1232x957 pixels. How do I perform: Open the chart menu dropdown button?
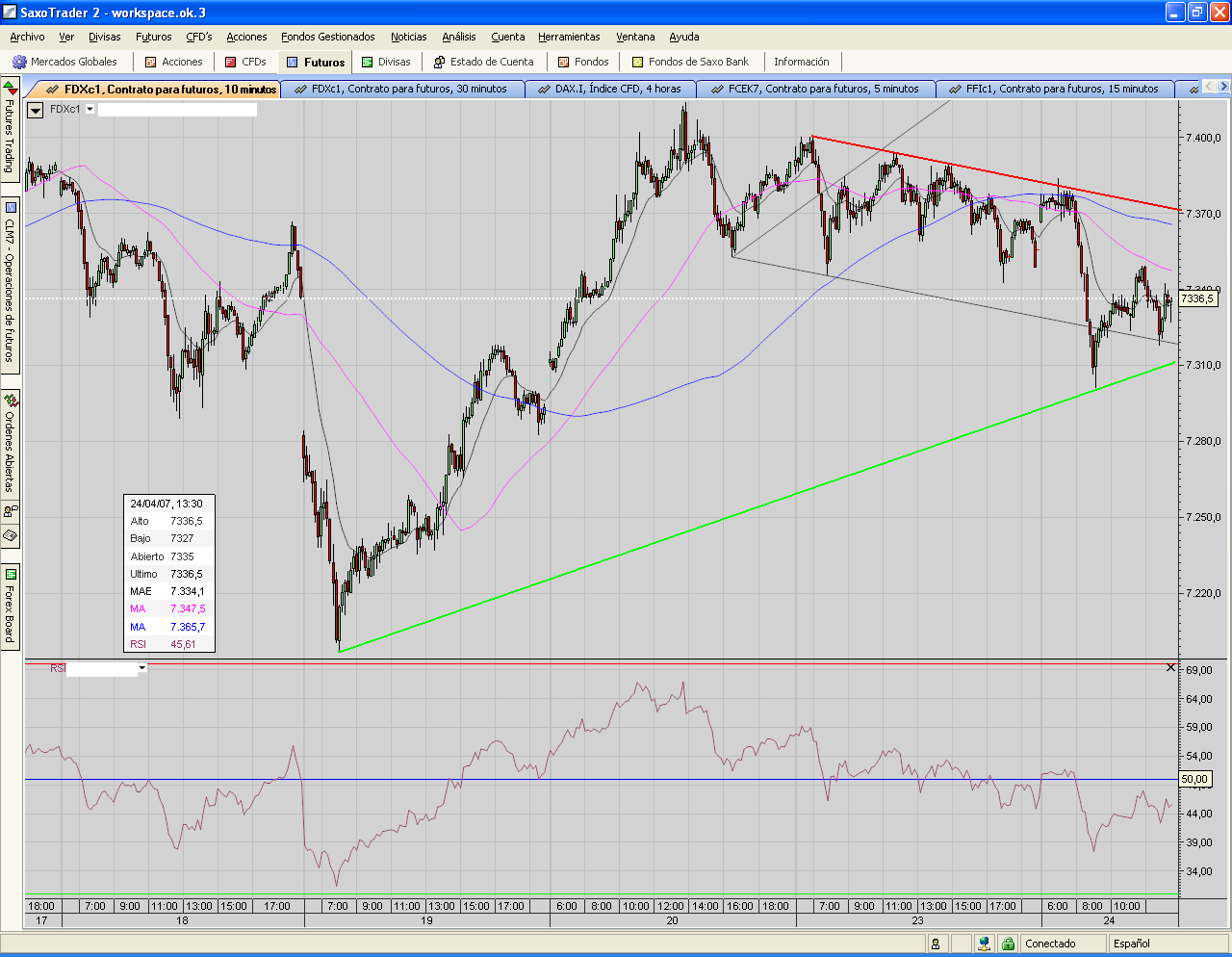[x=36, y=110]
